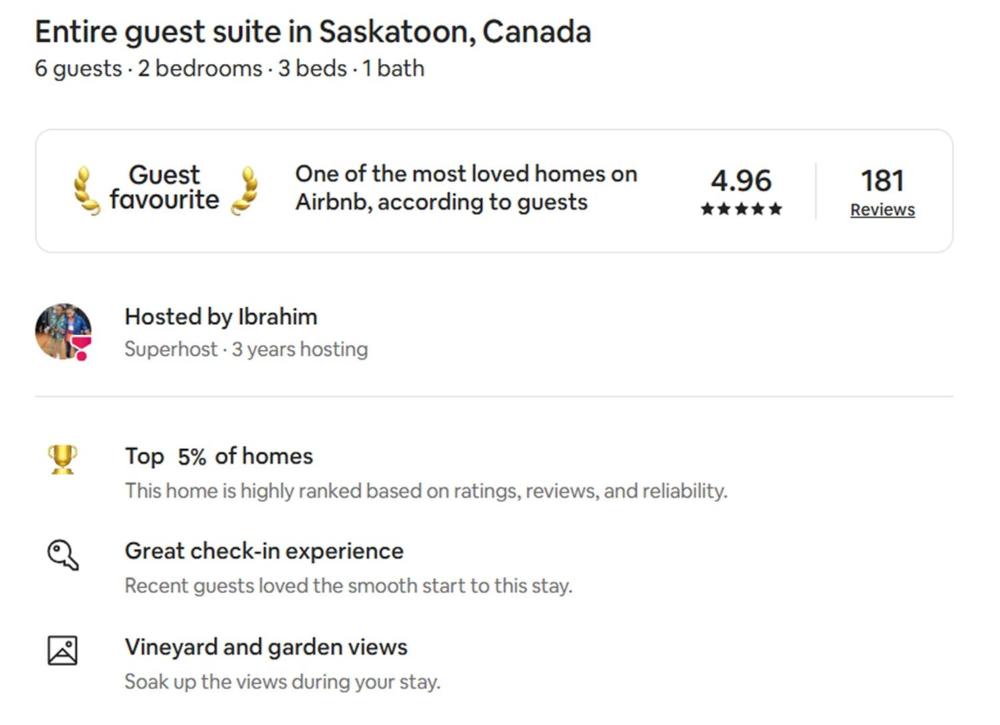Click the key icon for check-in experience

(62, 555)
